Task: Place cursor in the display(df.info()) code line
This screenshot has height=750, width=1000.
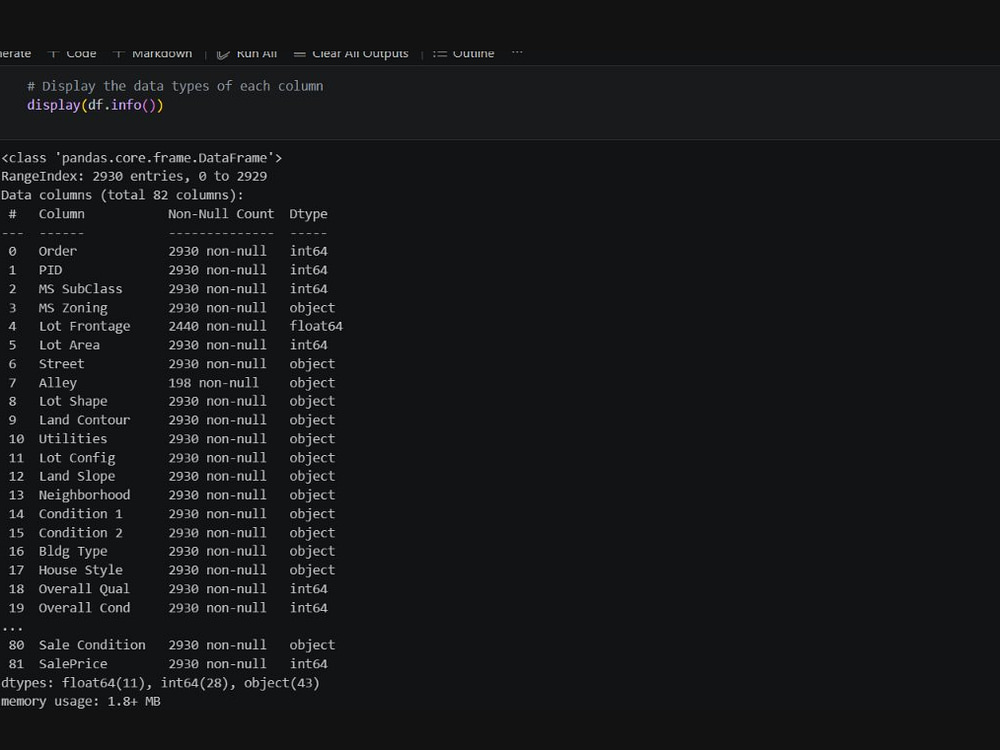Action: [x=95, y=105]
